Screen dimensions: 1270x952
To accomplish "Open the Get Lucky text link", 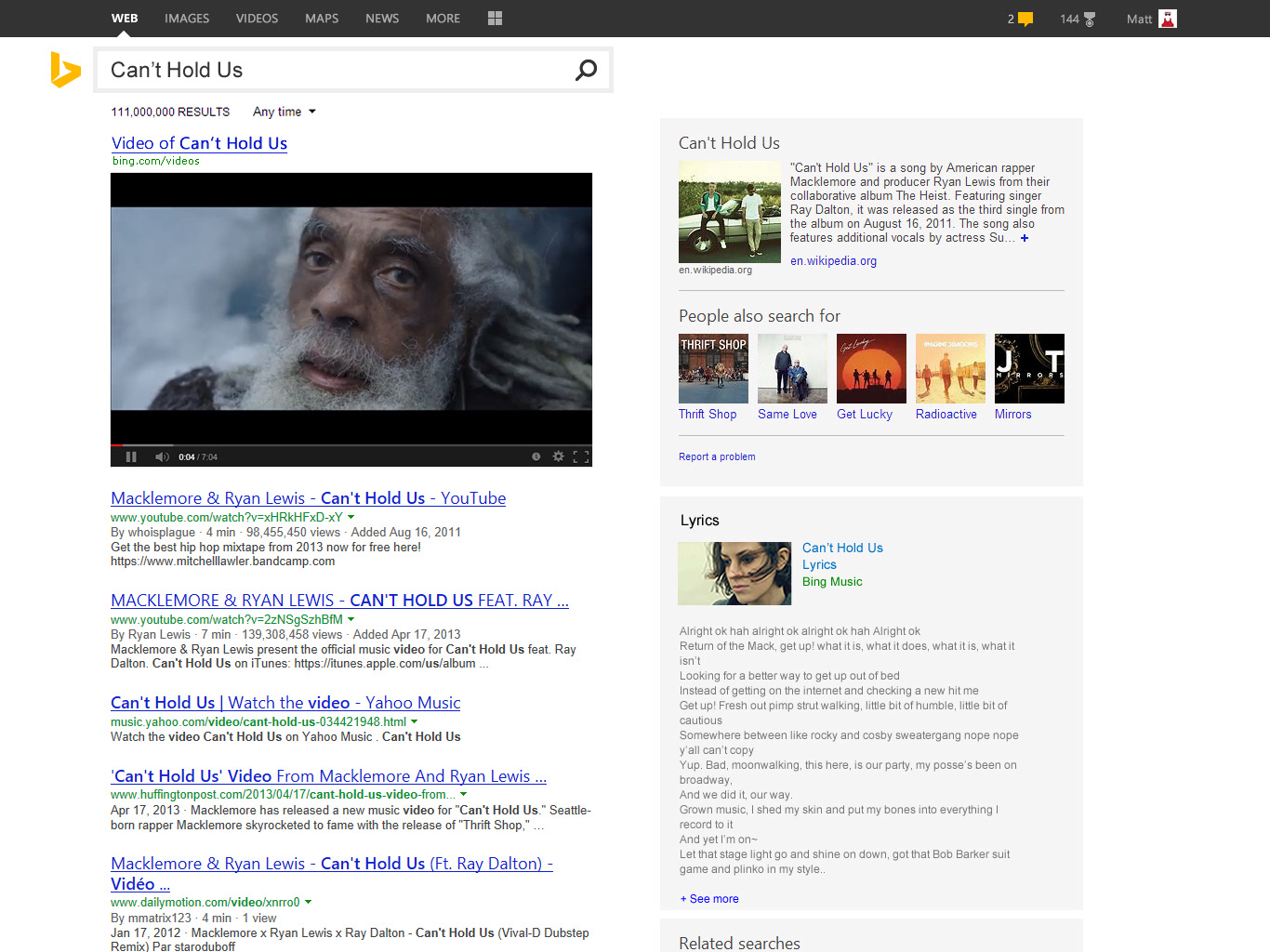I will tap(865, 415).
